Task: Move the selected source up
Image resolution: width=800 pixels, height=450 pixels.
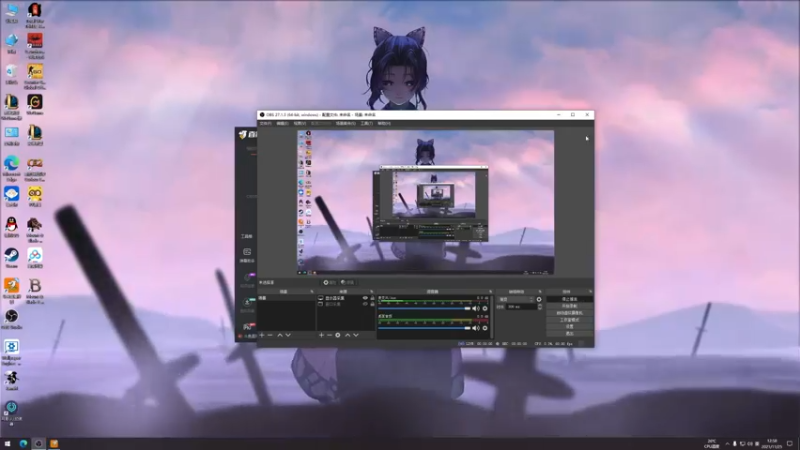Action: (x=347, y=335)
